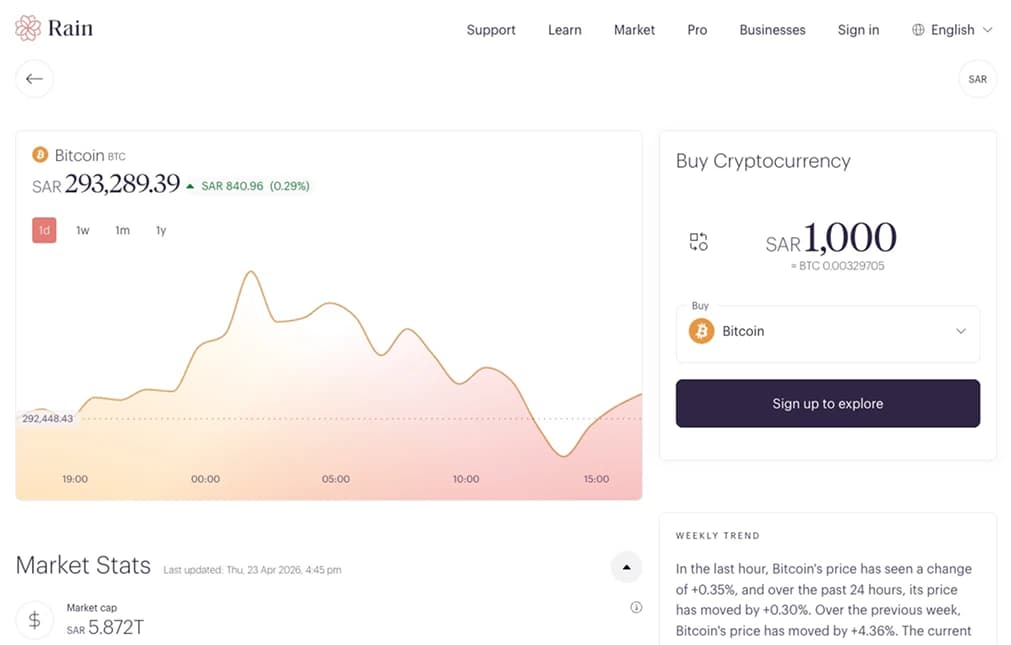Click the Sign in link
This screenshot has height=645, width=1011.
click(x=858, y=30)
